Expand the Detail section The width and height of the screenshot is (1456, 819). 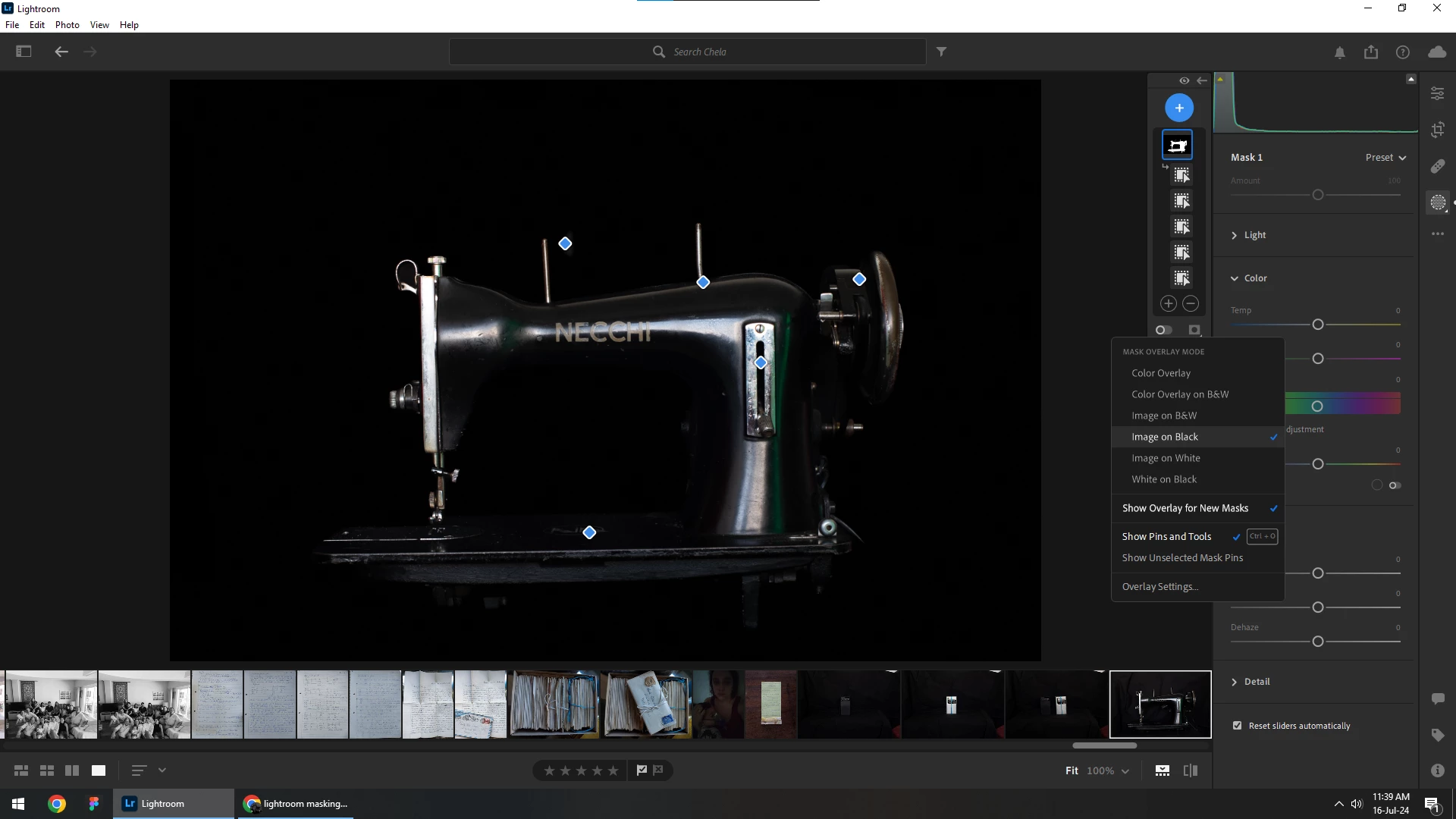(x=1256, y=682)
